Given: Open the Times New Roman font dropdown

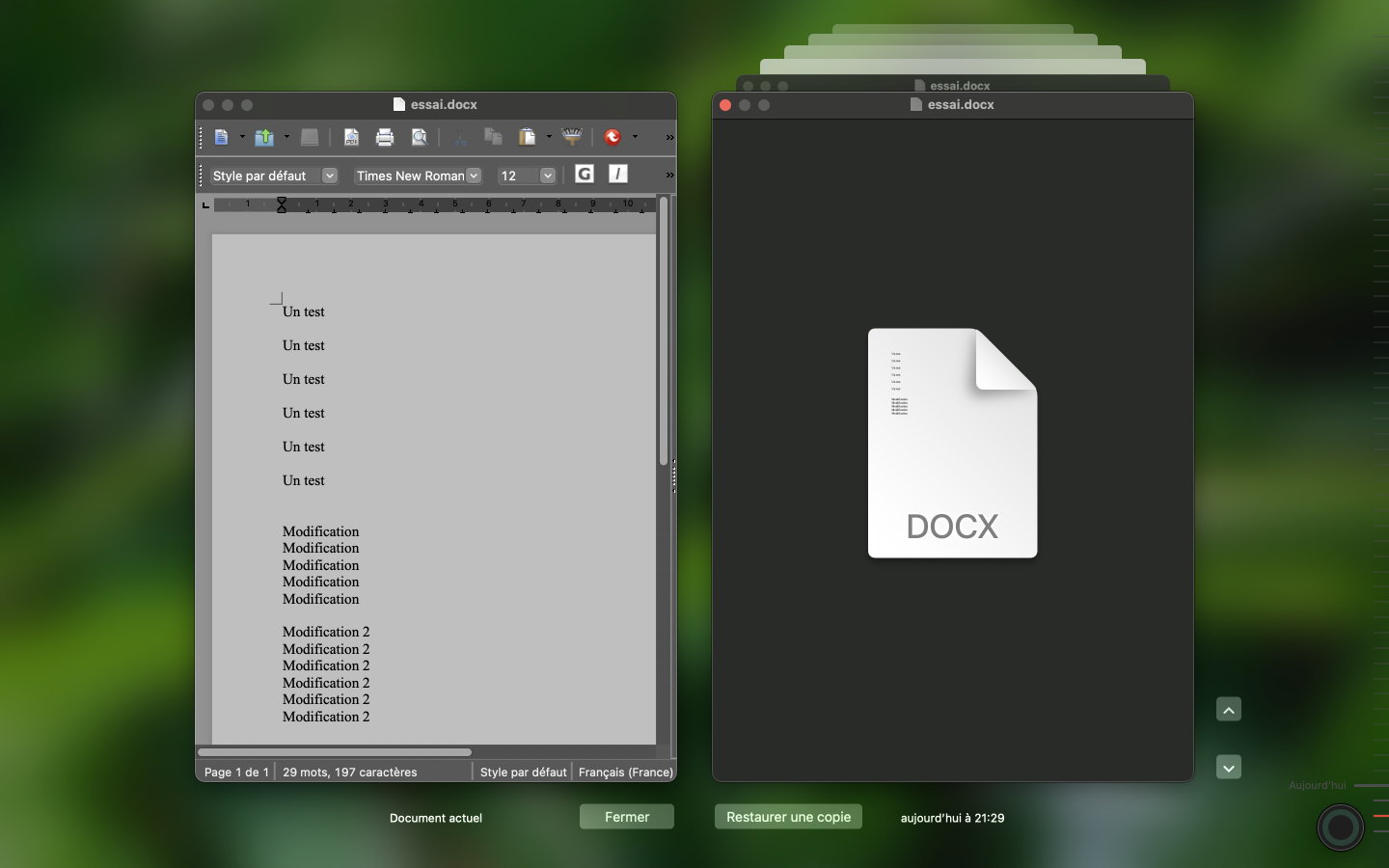Looking at the screenshot, I should [474, 176].
